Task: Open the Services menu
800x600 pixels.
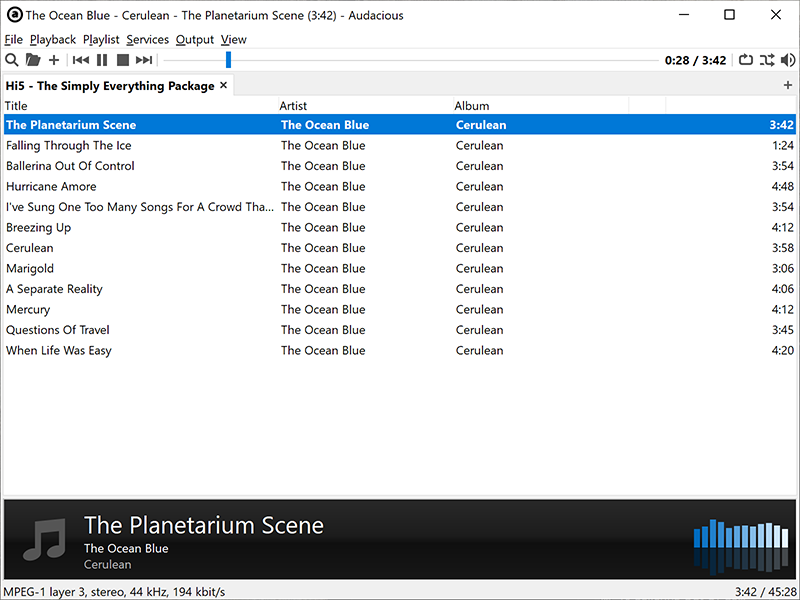Action: coord(147,39)
